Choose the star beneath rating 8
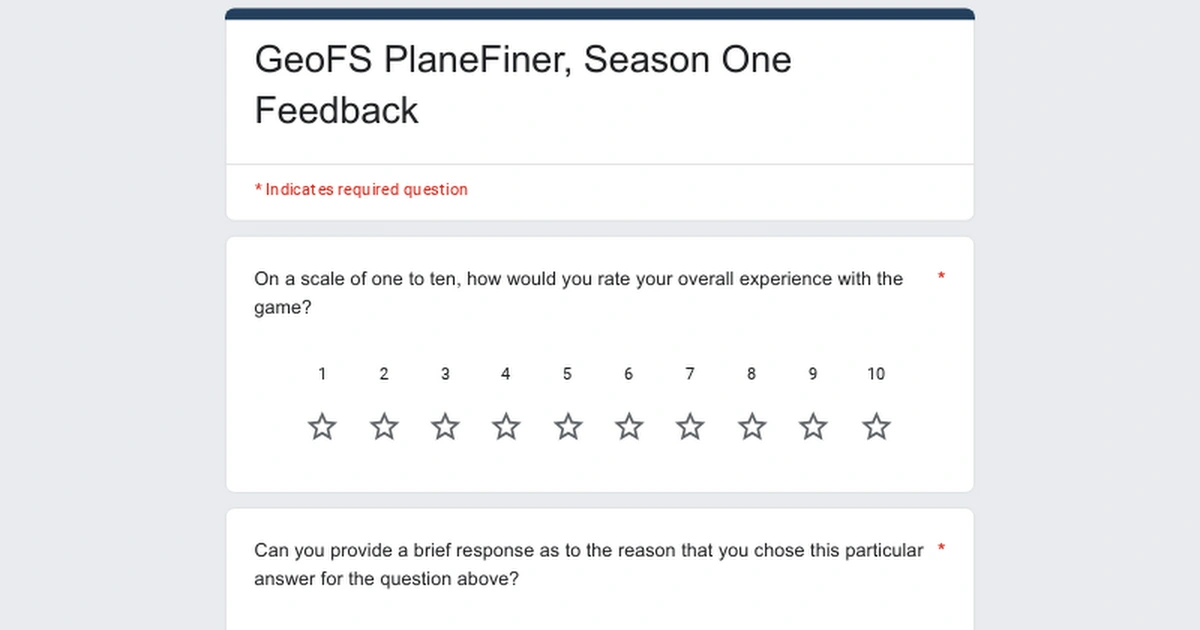The width and height of the screenshot is (1200, 630). click(751, 426)
